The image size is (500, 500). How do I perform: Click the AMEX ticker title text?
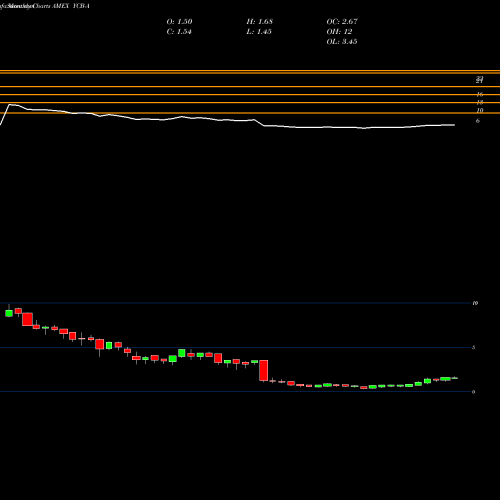(71, 6)
